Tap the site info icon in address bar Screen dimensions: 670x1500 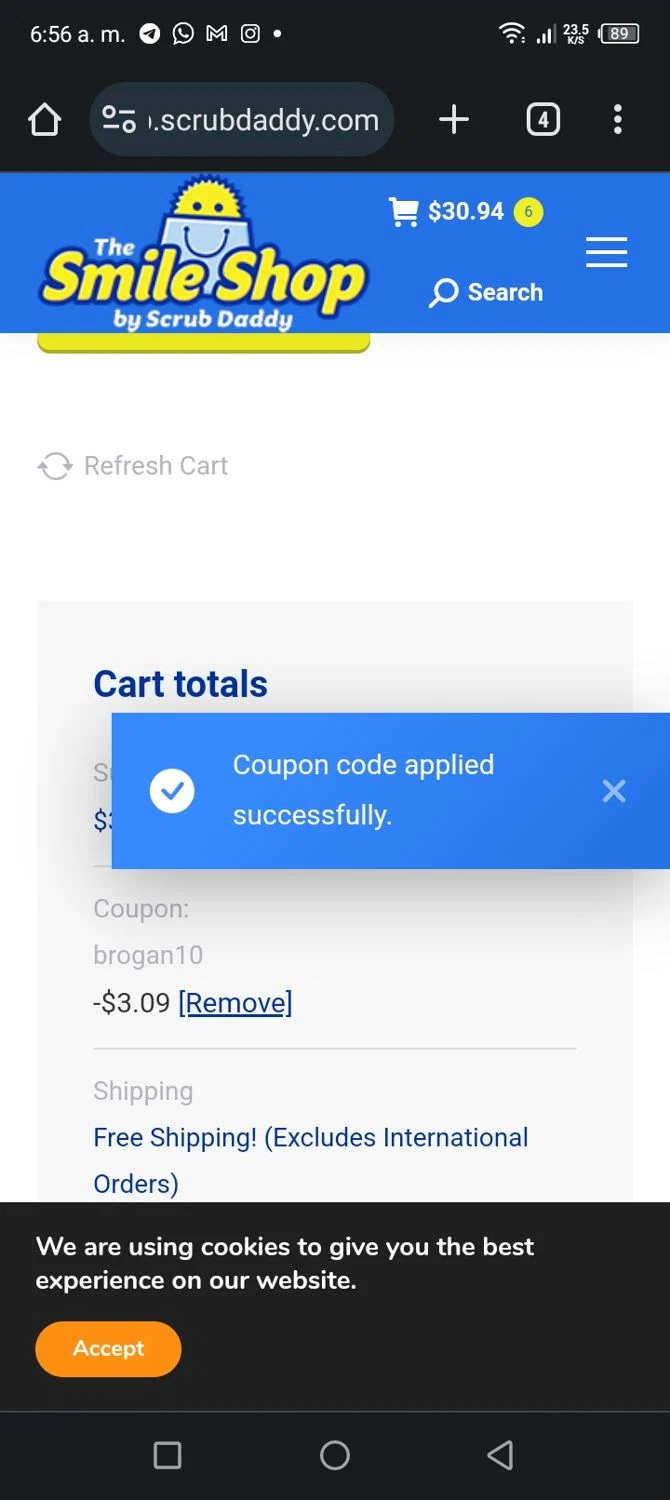[x=119, y=120]
